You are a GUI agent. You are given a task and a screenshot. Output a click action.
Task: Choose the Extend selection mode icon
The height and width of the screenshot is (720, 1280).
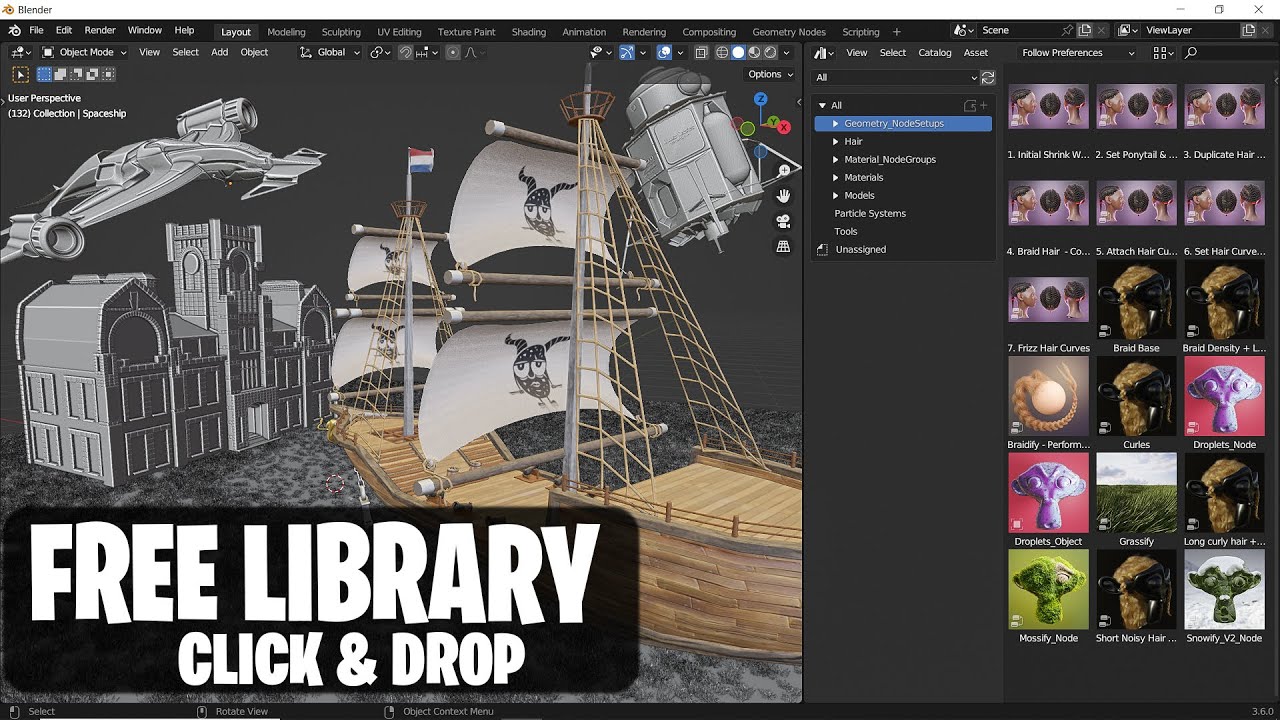point(60,74)
